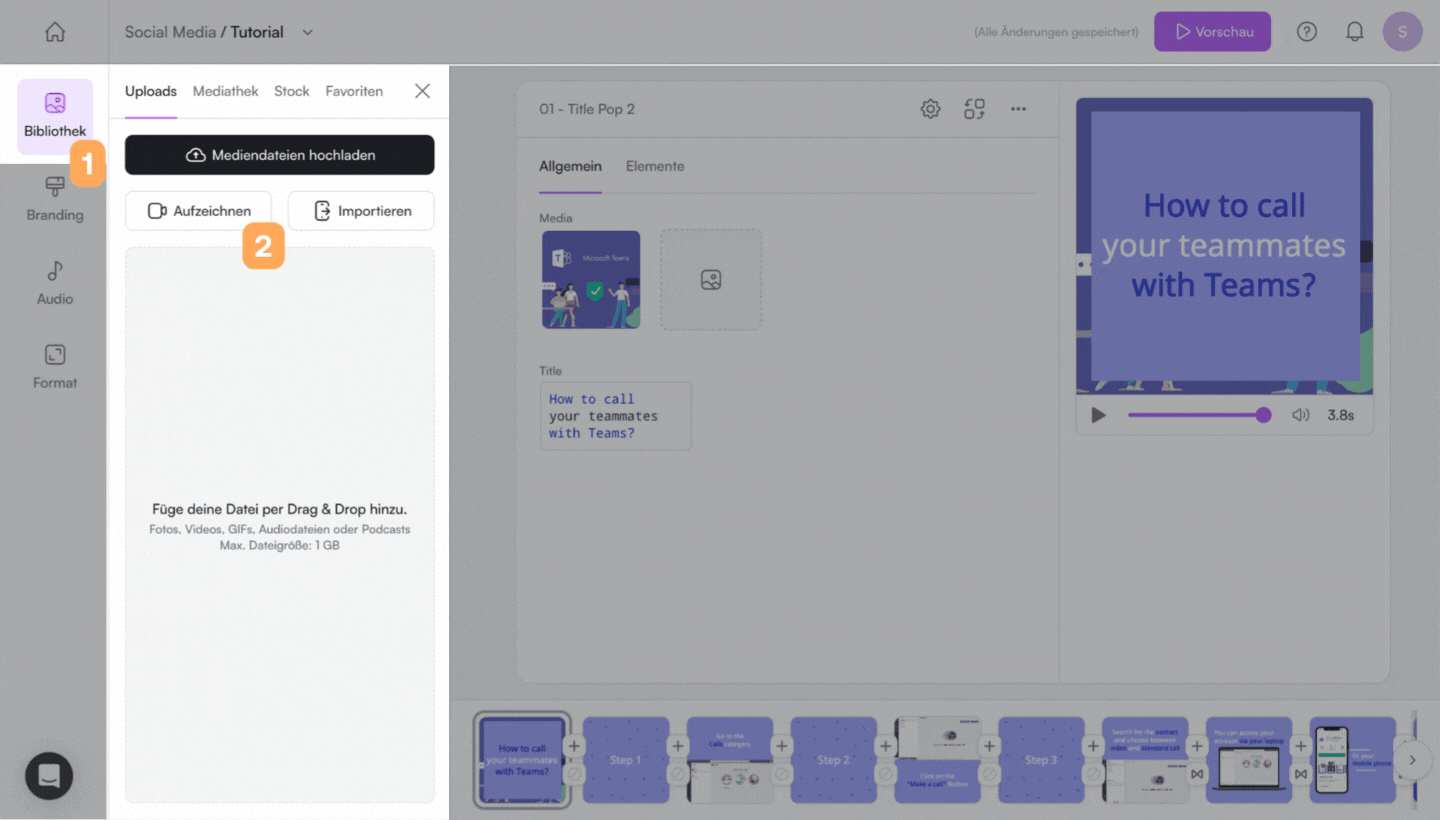The height and width of the screenshot is (820, 1440).
Task: Add scene between search contact and laptop scenes
Action: tap(1197, 746)
